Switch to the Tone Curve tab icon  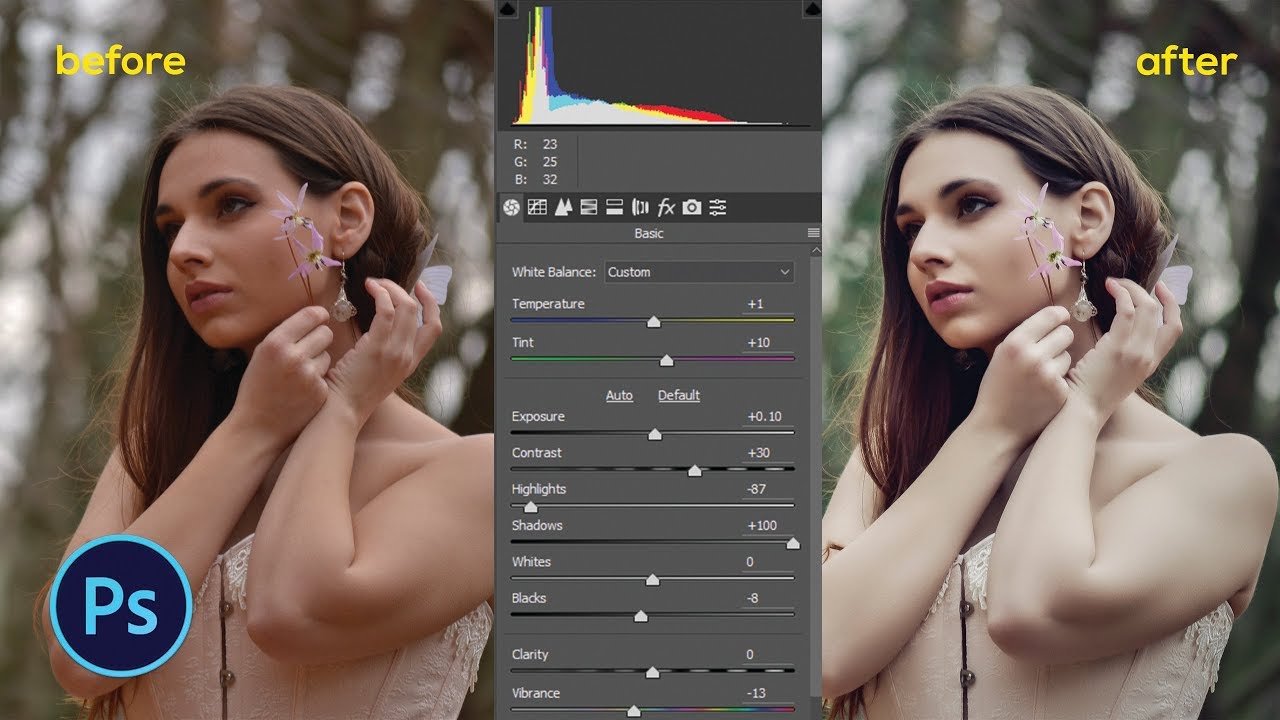pyautogui.click(x=537, y=207)
